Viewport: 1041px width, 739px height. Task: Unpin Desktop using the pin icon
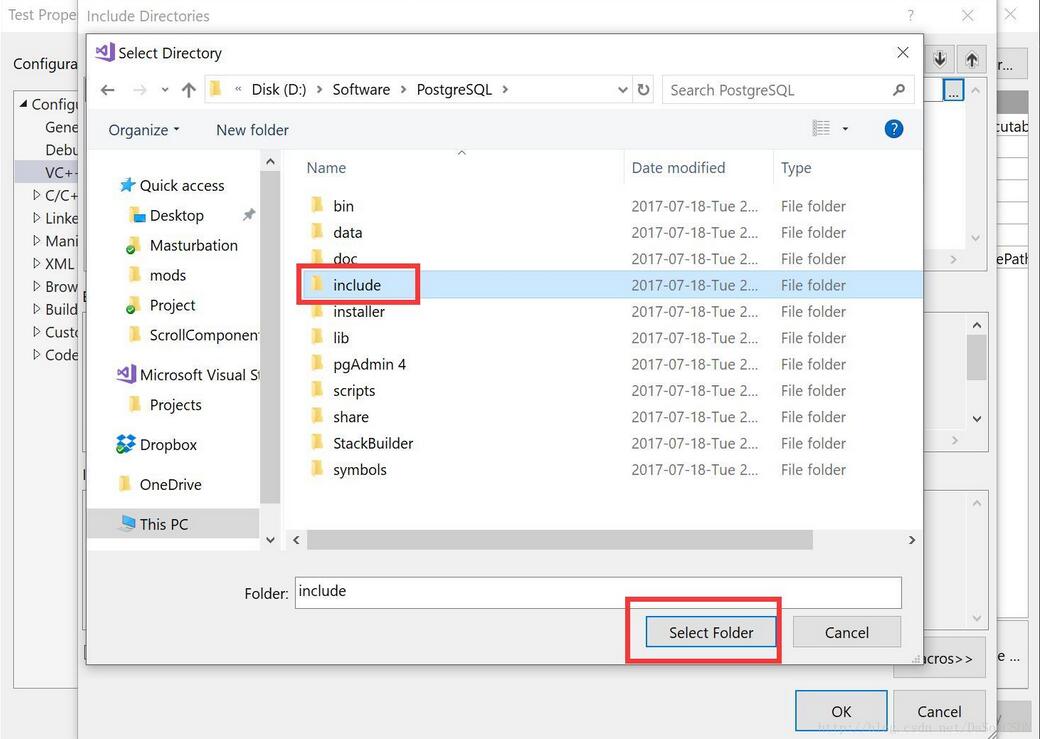point(249,214)
